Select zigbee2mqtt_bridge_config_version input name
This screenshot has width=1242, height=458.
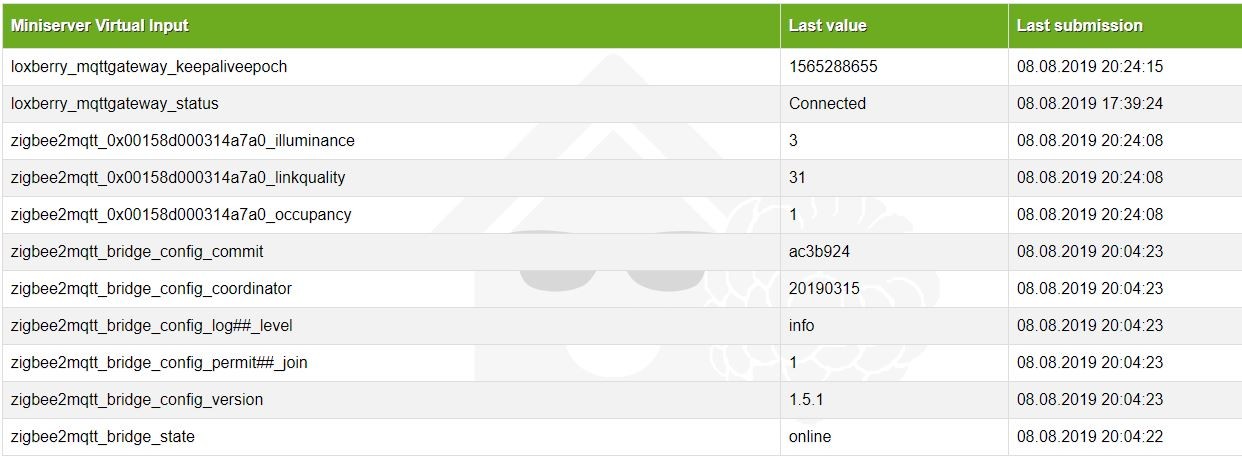click(x=137, y=399)
